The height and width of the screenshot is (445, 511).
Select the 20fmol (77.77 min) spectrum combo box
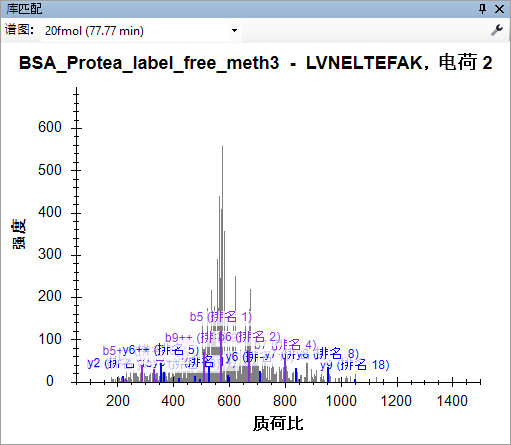140,31
